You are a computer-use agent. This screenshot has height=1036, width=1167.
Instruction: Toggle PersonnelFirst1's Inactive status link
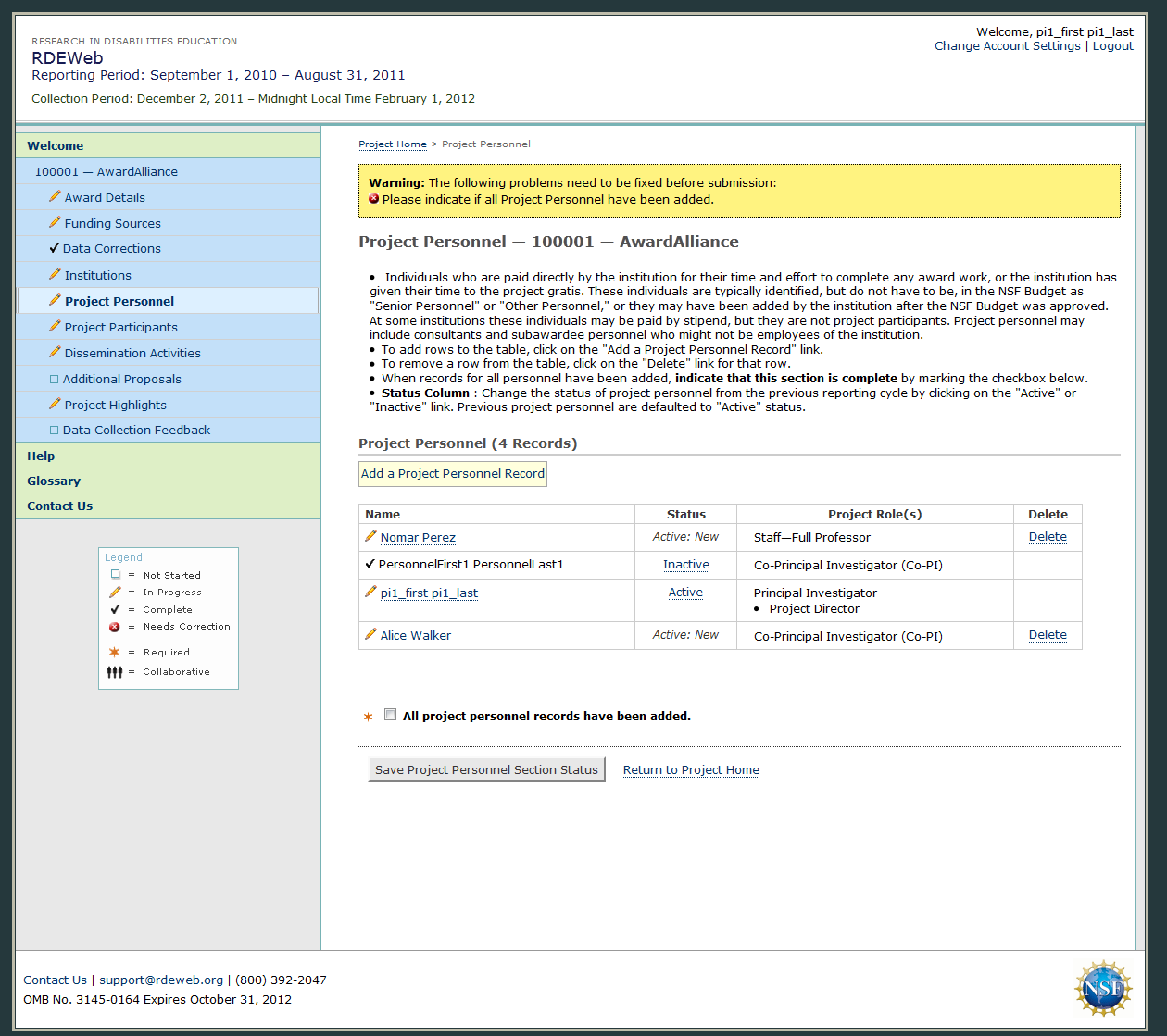pyautogui.click(x=685, y=565)
